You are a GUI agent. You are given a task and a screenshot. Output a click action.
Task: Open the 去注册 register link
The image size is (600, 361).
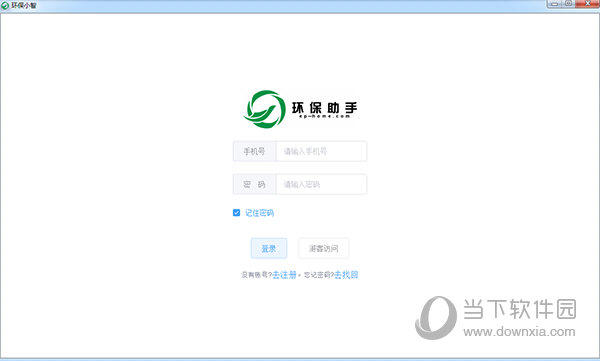click(x=284, y=275)
